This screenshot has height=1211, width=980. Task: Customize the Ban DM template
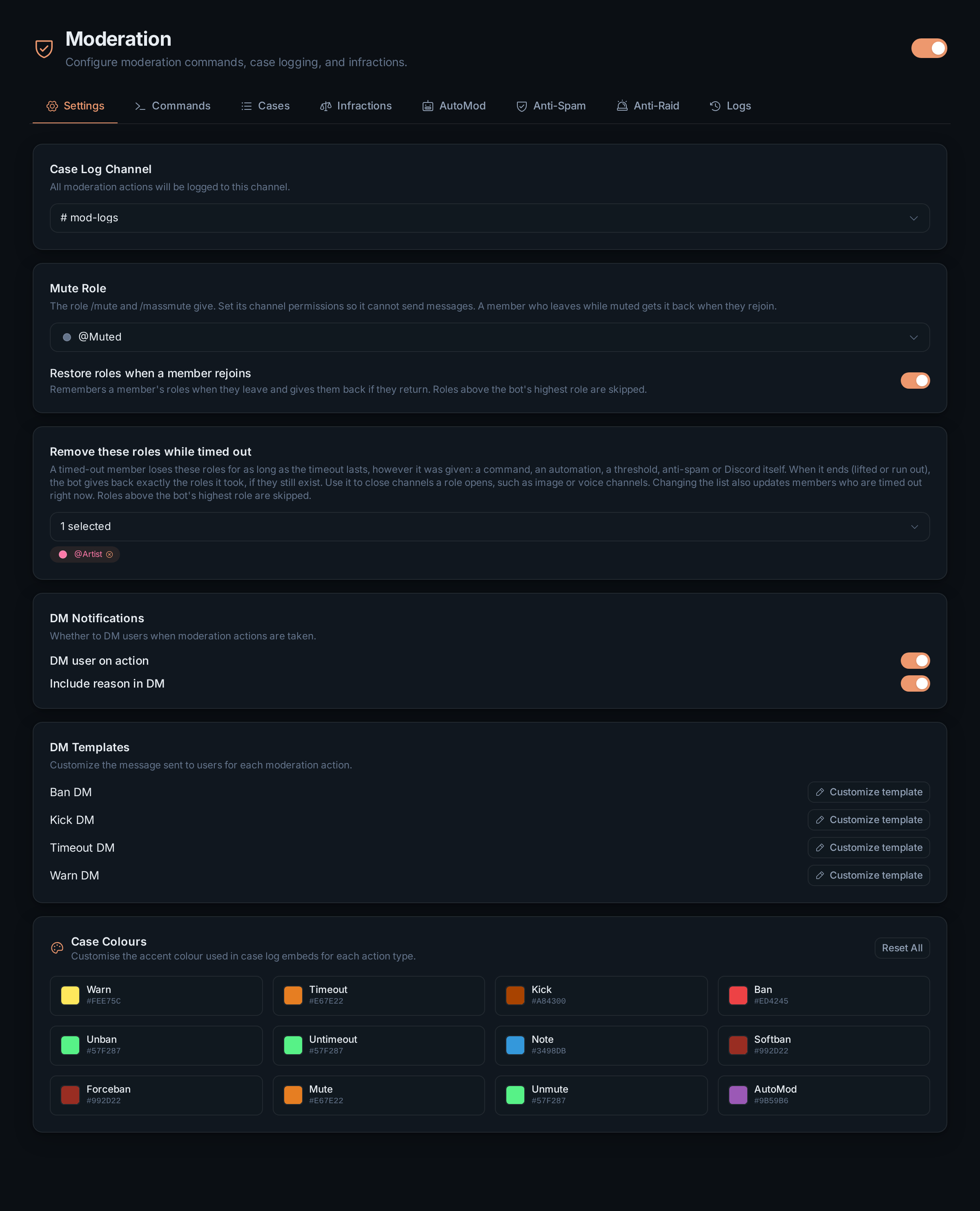[868, 792]
